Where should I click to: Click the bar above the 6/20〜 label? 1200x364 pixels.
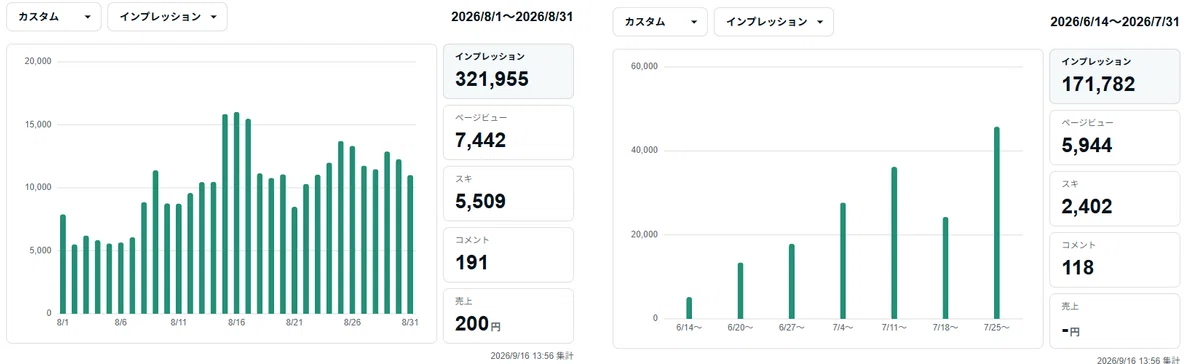pos(740,291)
